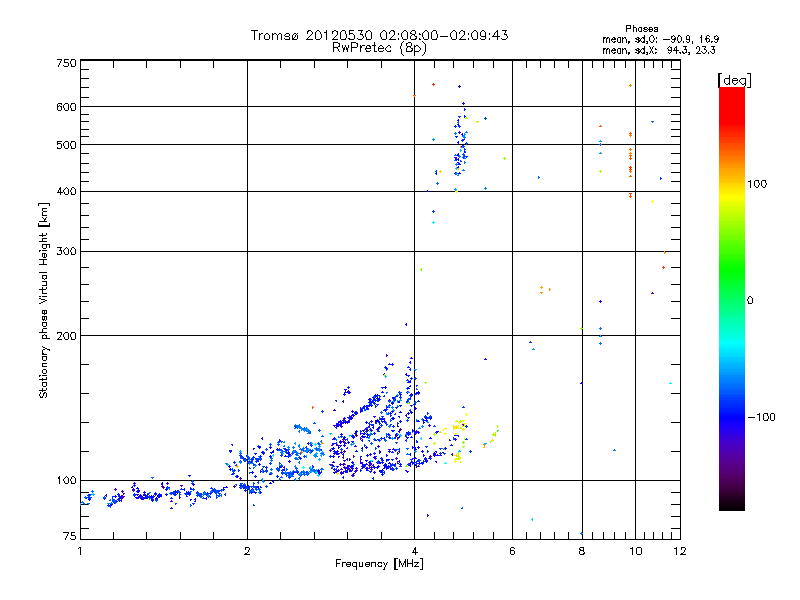
Task: Click the subtitle 'RwPretec (8p)'
Action: point(379,48)
